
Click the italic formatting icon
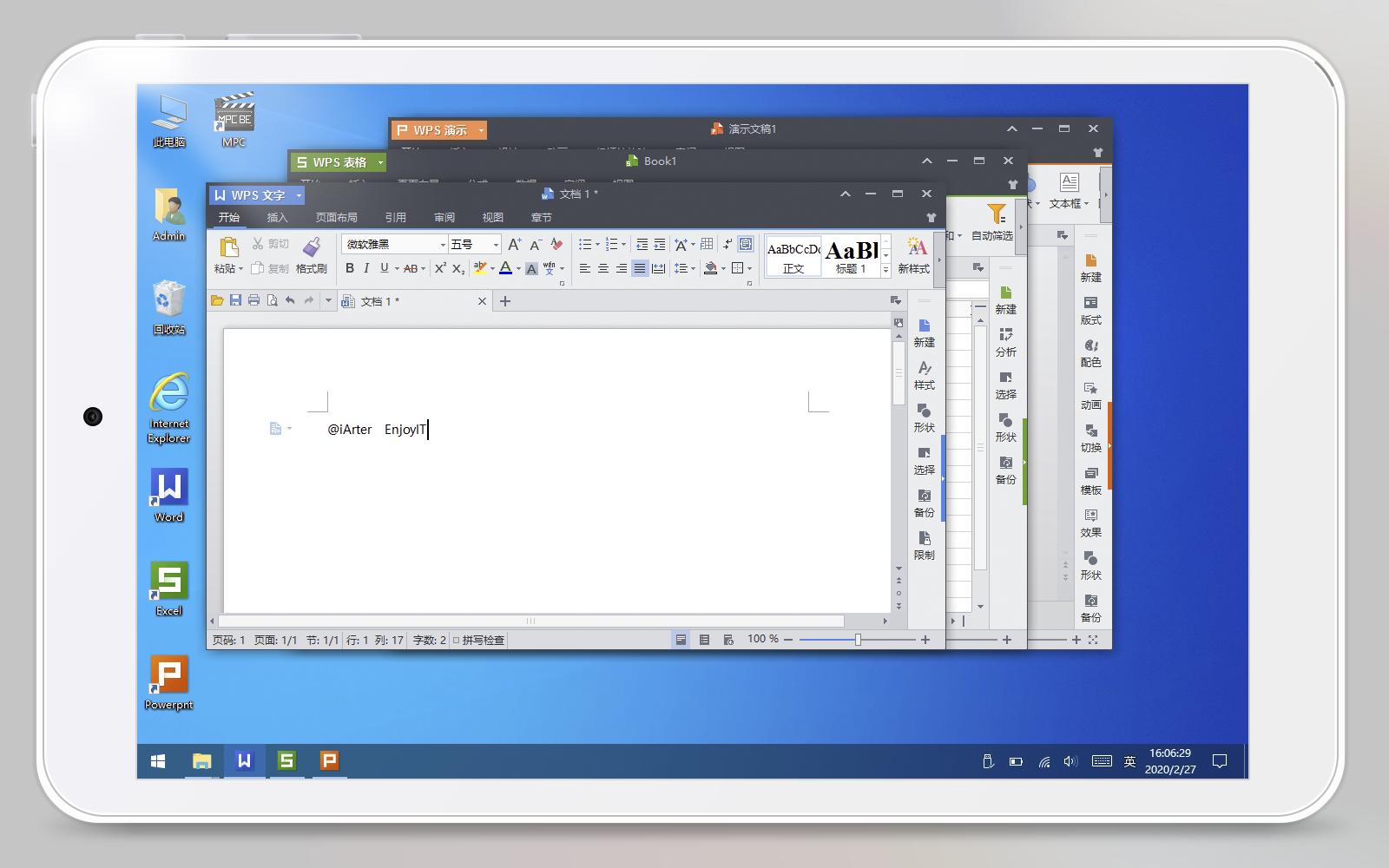(366, 268)
